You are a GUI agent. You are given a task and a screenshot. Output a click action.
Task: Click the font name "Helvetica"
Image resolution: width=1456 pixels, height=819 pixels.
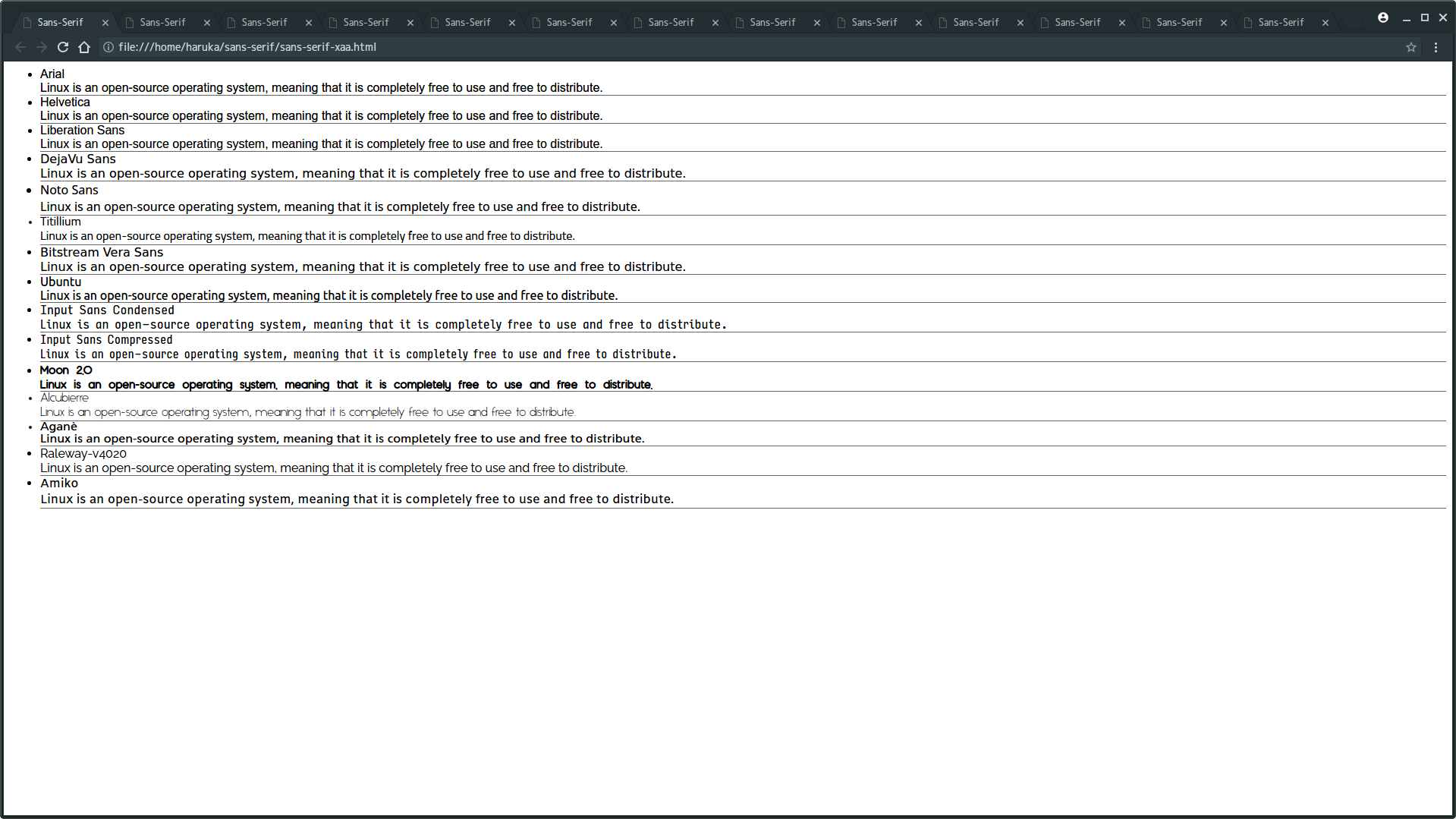pyautogui.click(x=65, y=102)
